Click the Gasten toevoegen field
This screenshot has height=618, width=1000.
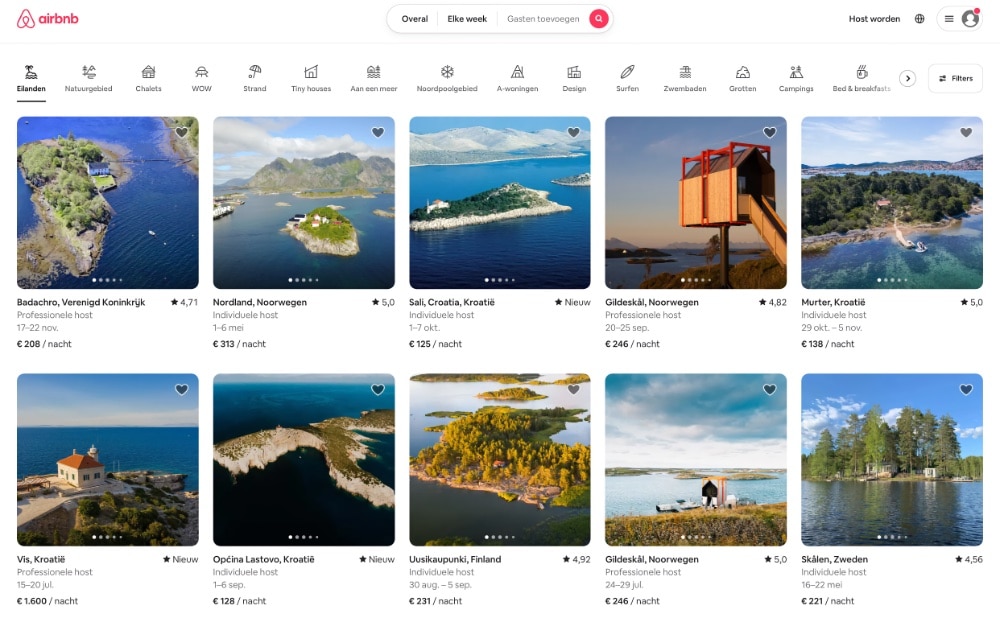(543, 18)
